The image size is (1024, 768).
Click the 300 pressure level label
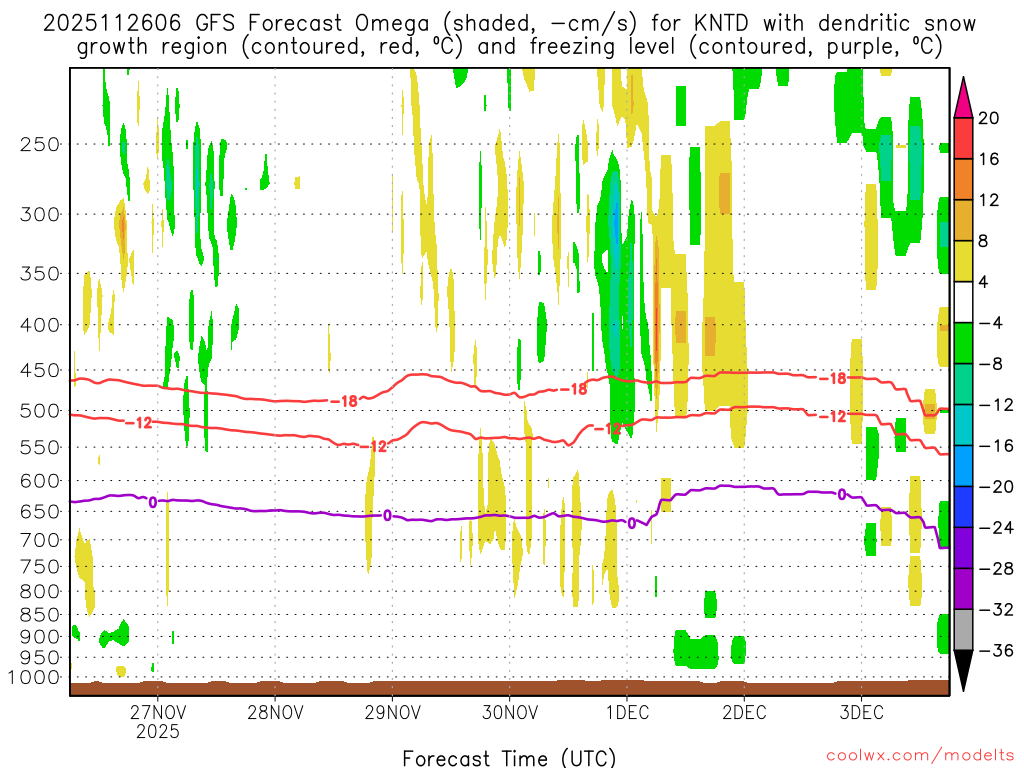click(x=40, y=214)
